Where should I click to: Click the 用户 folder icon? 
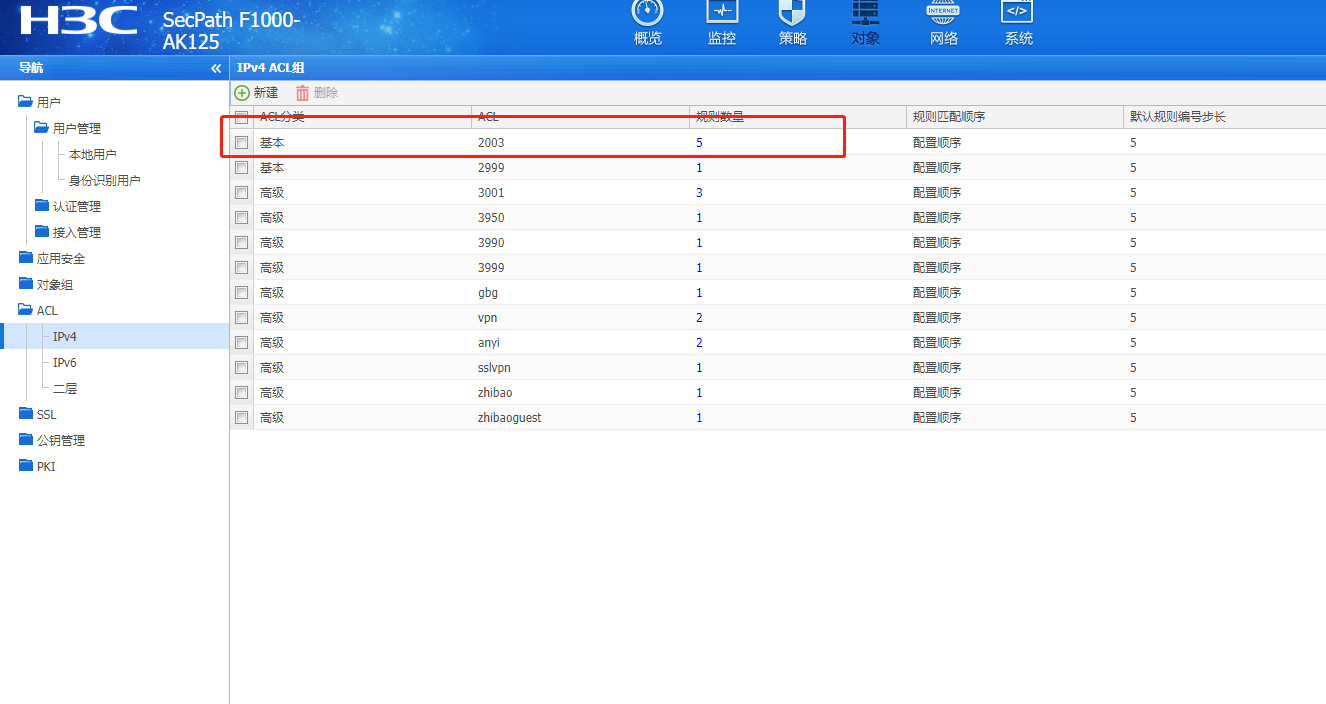pyautogui.click(x=25, y=101)
